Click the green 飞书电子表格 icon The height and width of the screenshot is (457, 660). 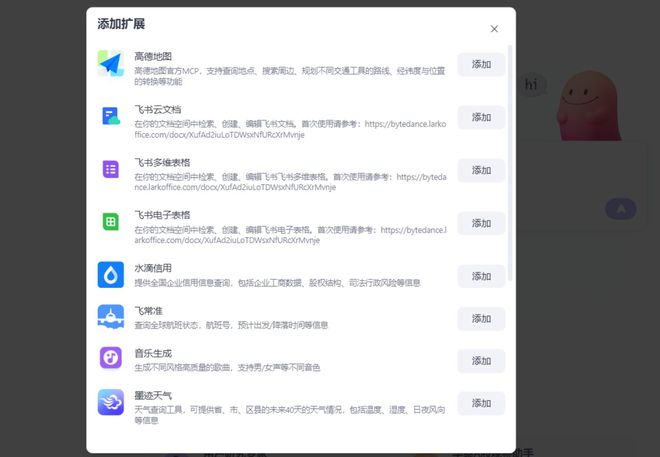111,222
